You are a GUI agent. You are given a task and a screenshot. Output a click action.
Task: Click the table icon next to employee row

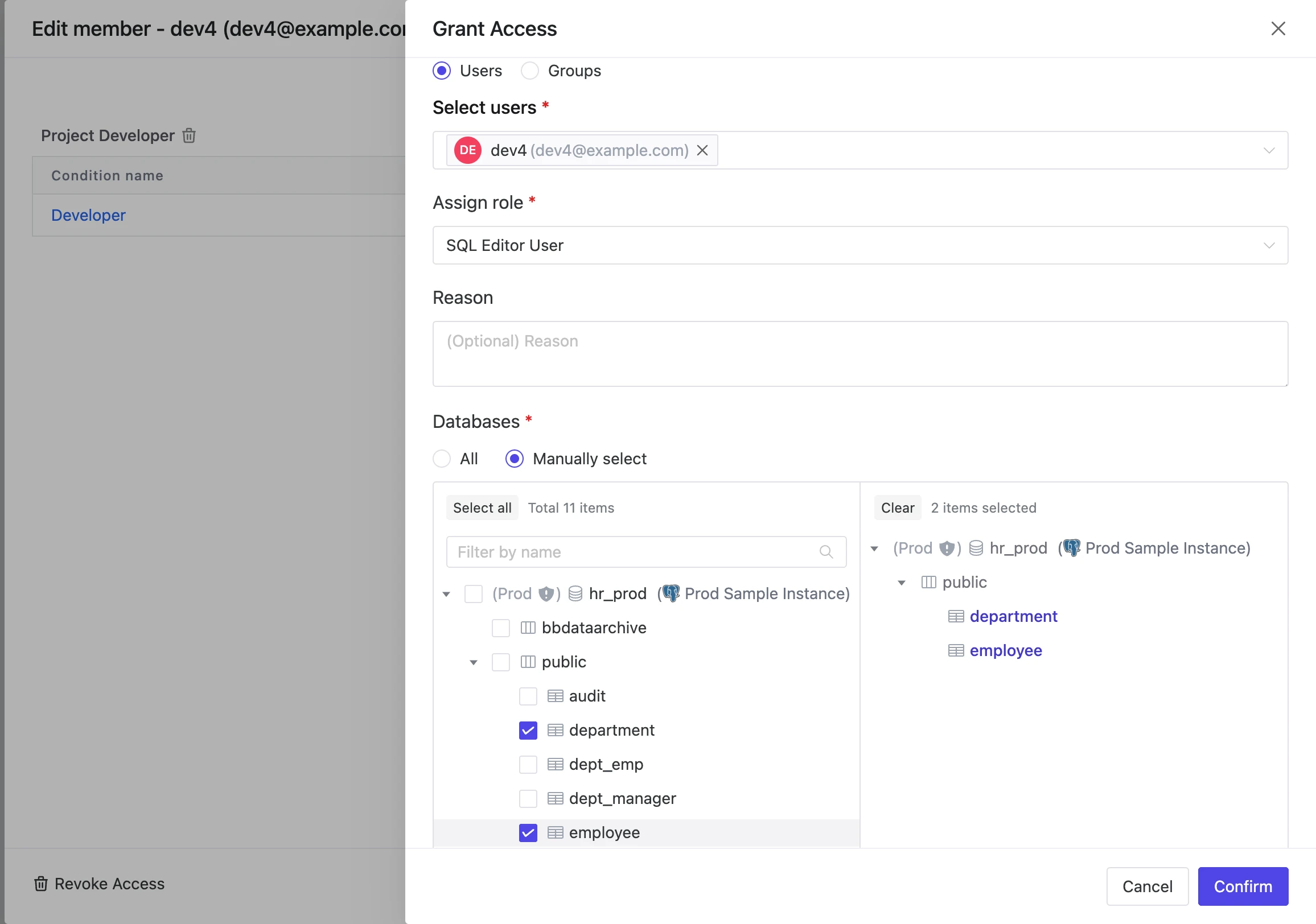pyautogui.click(x=554, y=833)
